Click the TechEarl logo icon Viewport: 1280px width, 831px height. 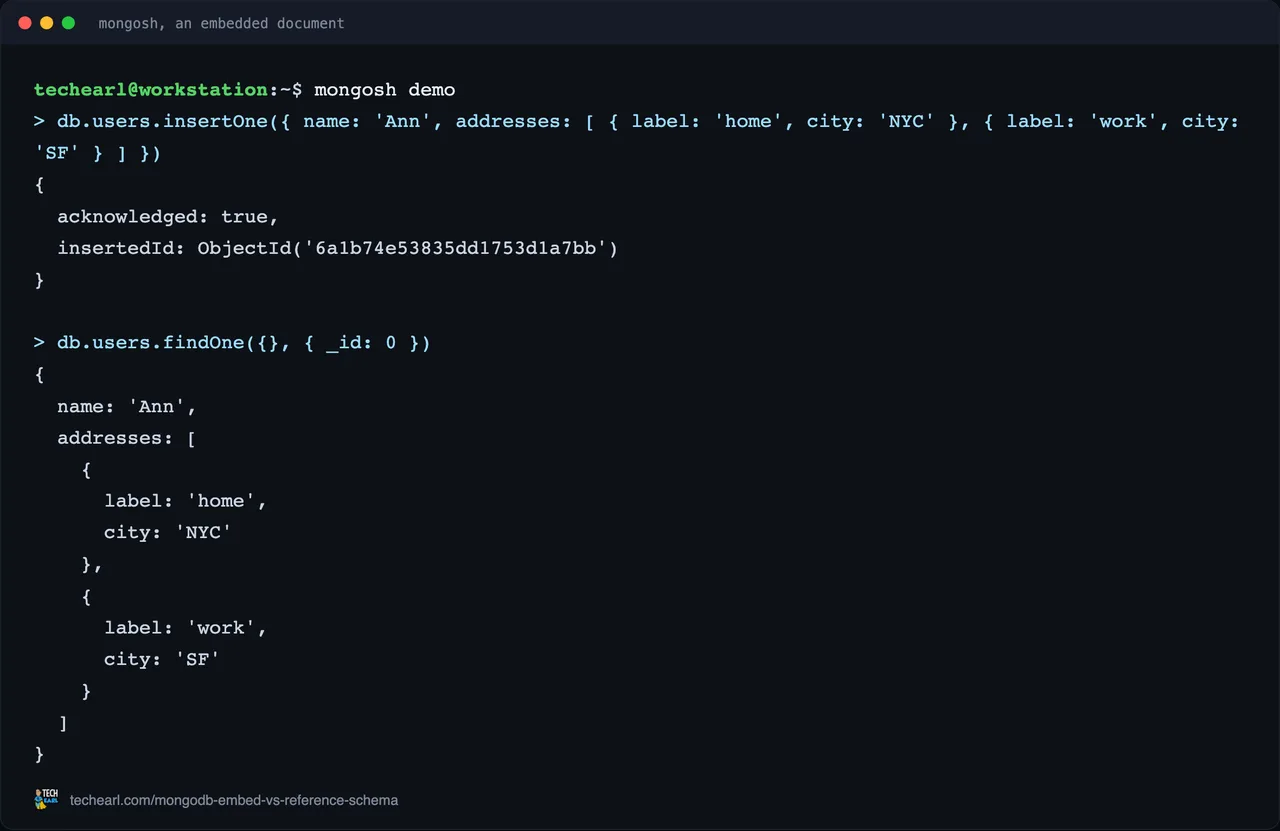[x=46, y=799]
